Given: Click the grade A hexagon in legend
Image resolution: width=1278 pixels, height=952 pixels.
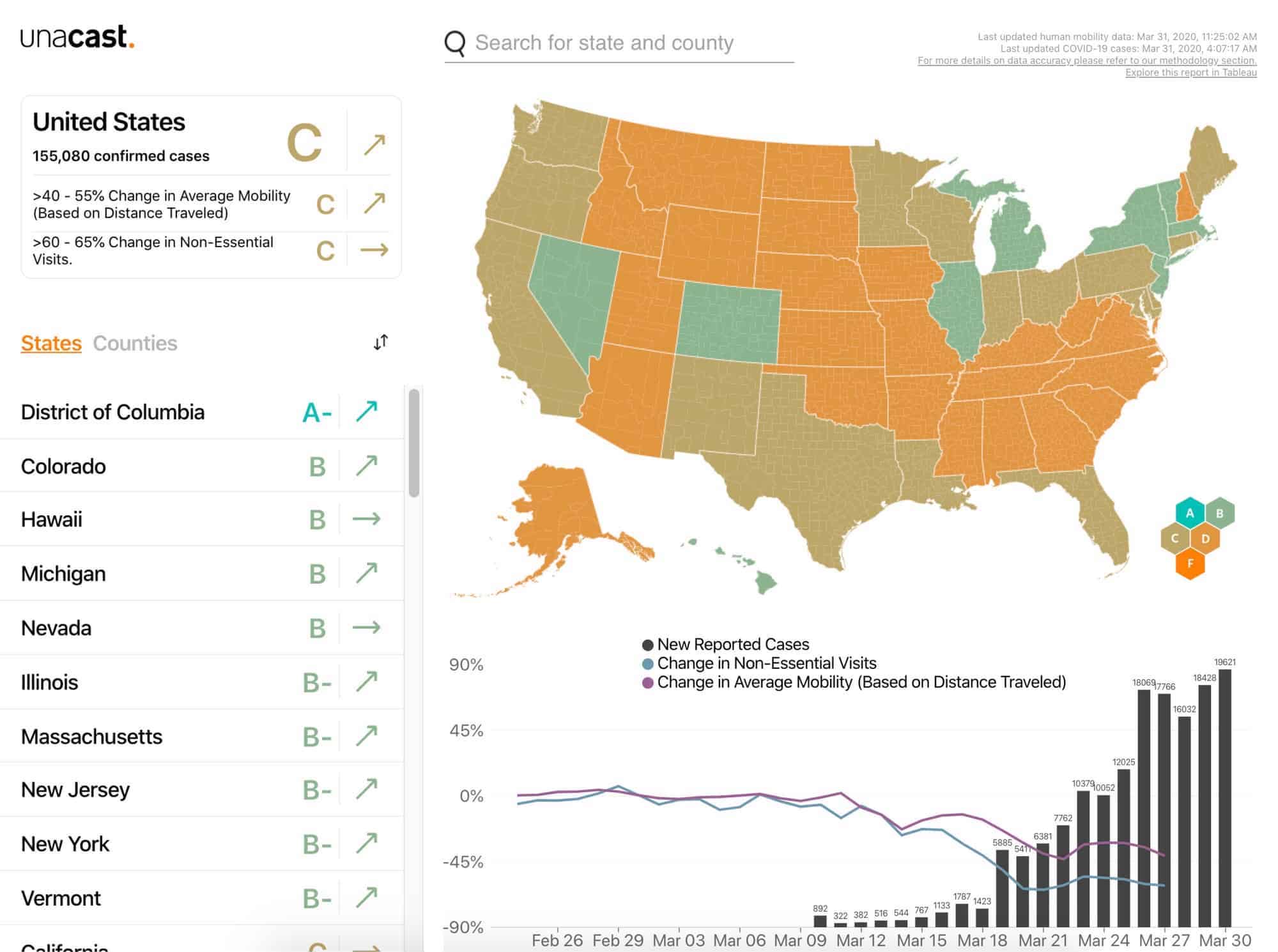Looking at the screenshot, I should (1189, 513).
